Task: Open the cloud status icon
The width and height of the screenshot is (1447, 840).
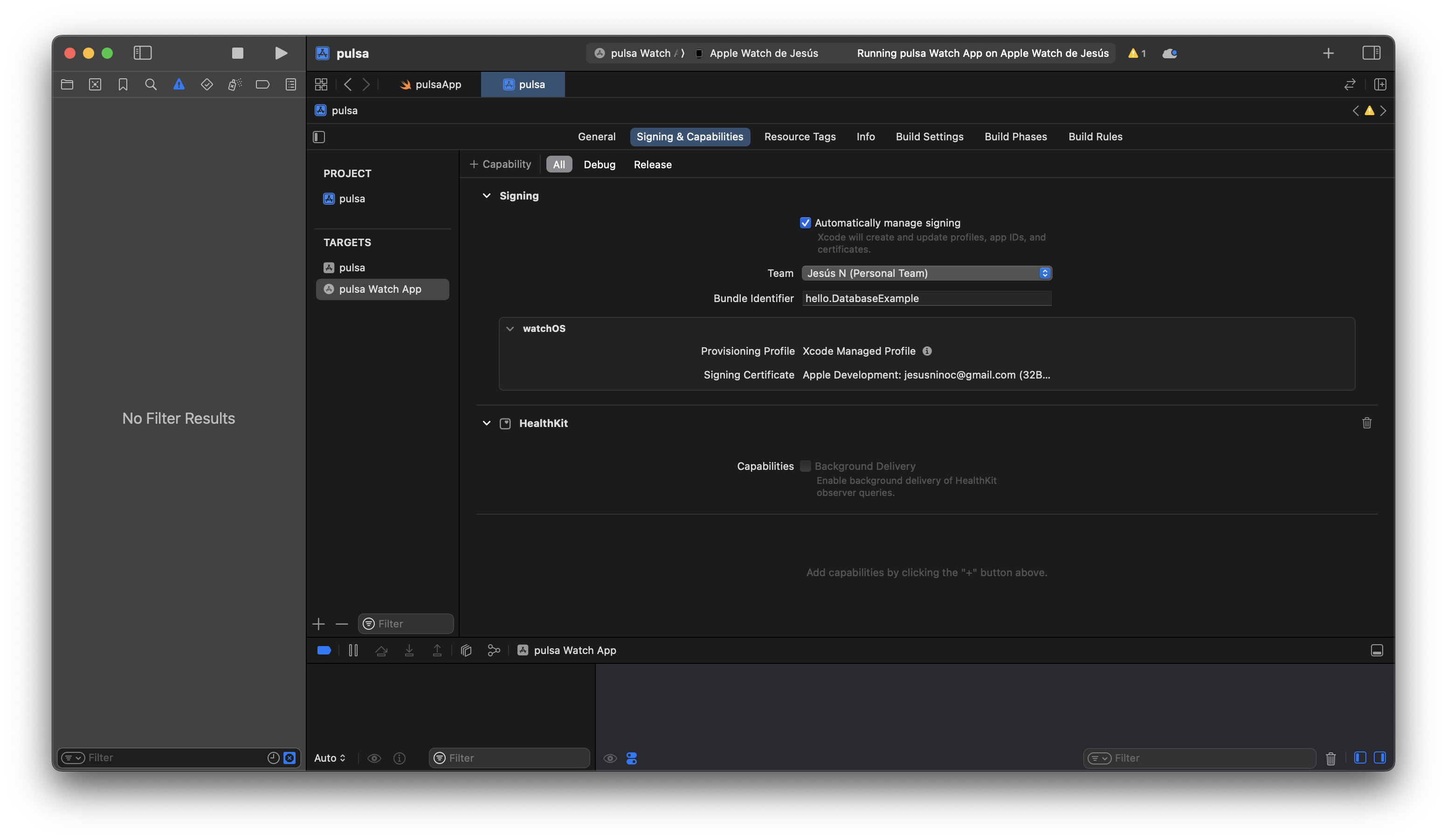Action: coord(1170,54)
